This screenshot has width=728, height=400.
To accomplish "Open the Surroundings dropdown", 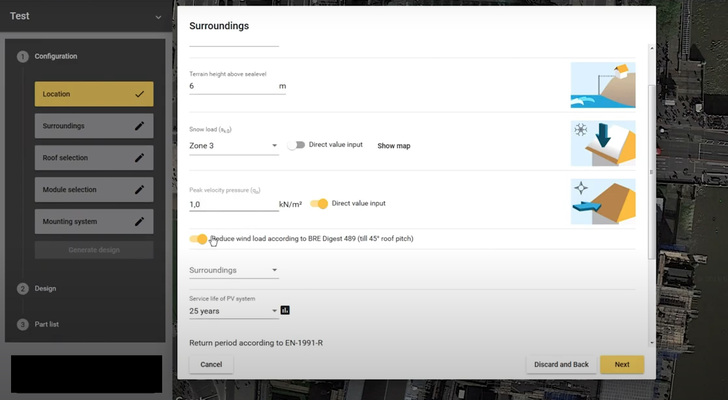I will click(x=233, y=270).
